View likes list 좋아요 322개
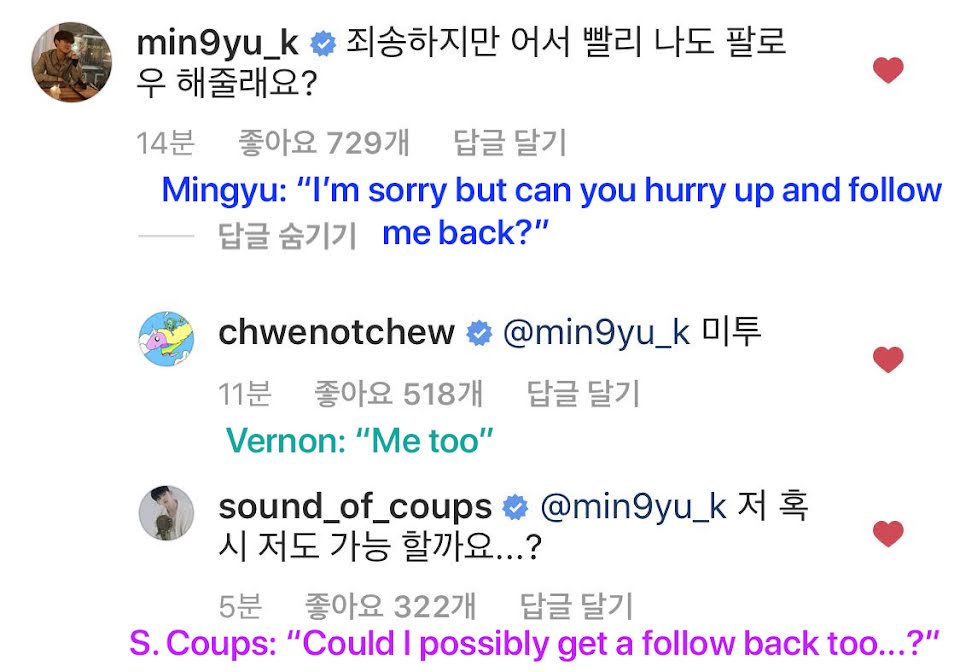This screenshot has width=960, height=672. (x=391, y=606)
